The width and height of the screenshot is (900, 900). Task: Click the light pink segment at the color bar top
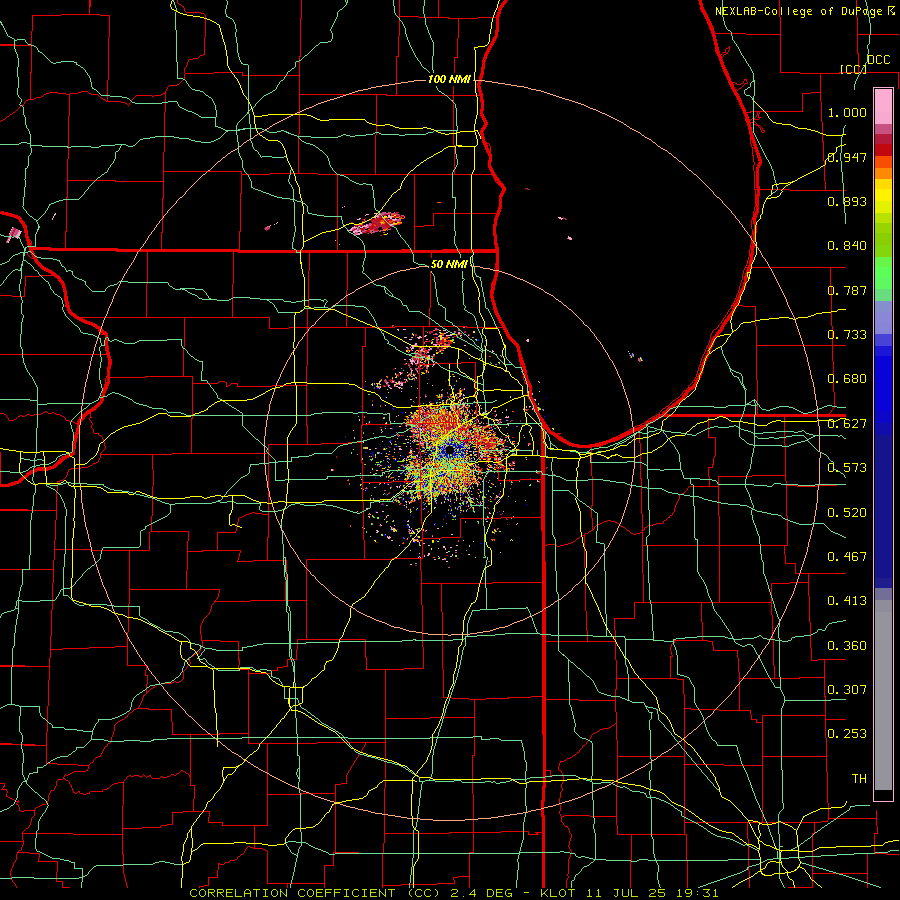[x=883, y=106]
